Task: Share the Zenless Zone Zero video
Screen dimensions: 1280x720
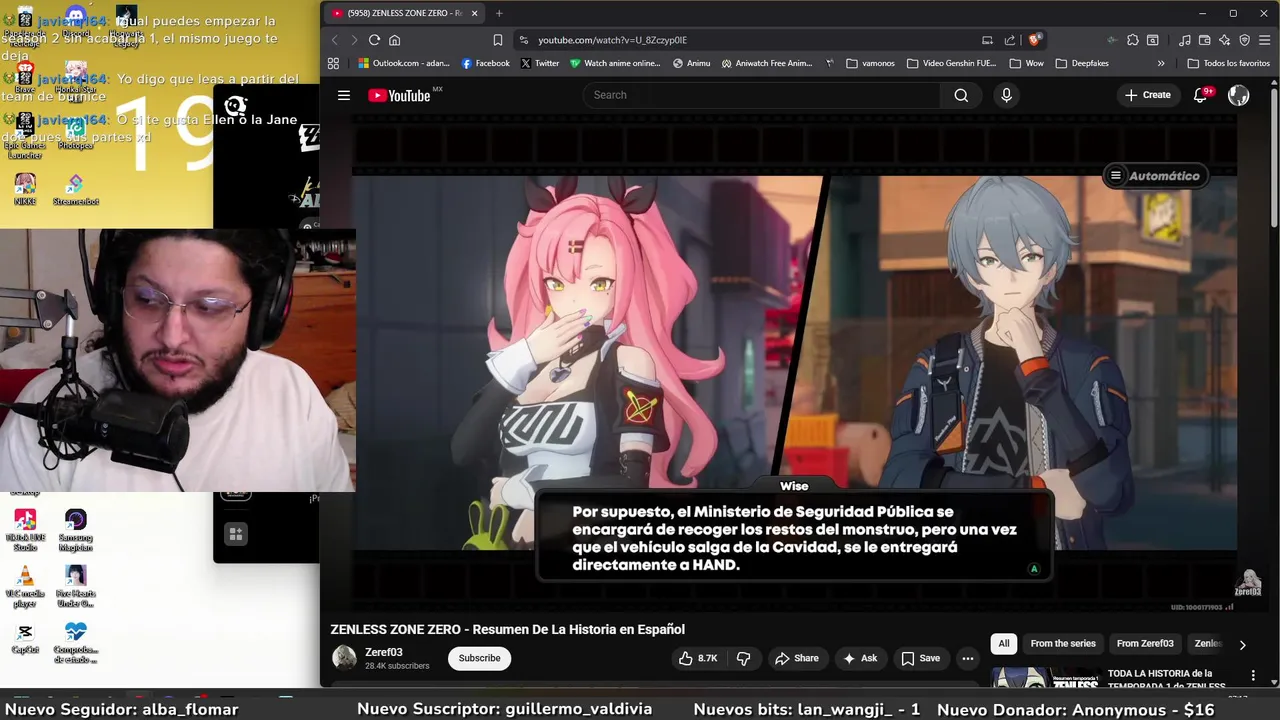Action: [x=796, y=658]
